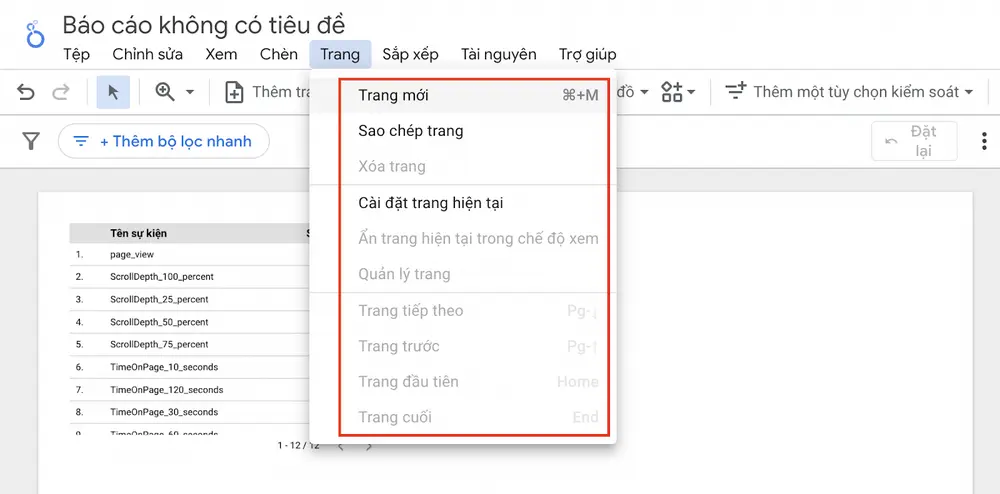Open the Tài nguyên menu

tap(499, 54)
